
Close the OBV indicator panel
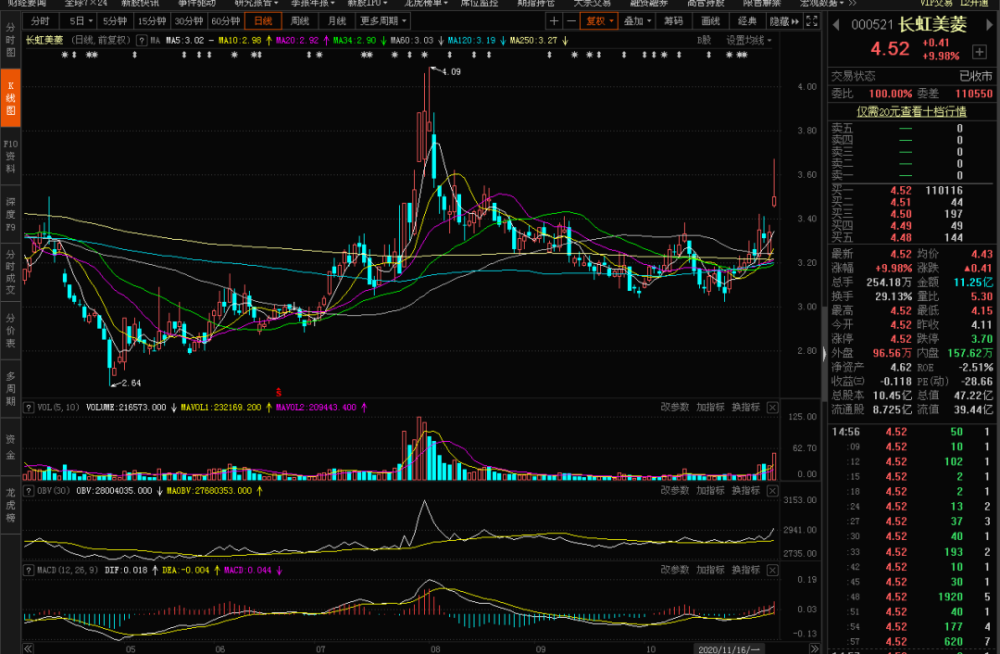pos(772,491)
